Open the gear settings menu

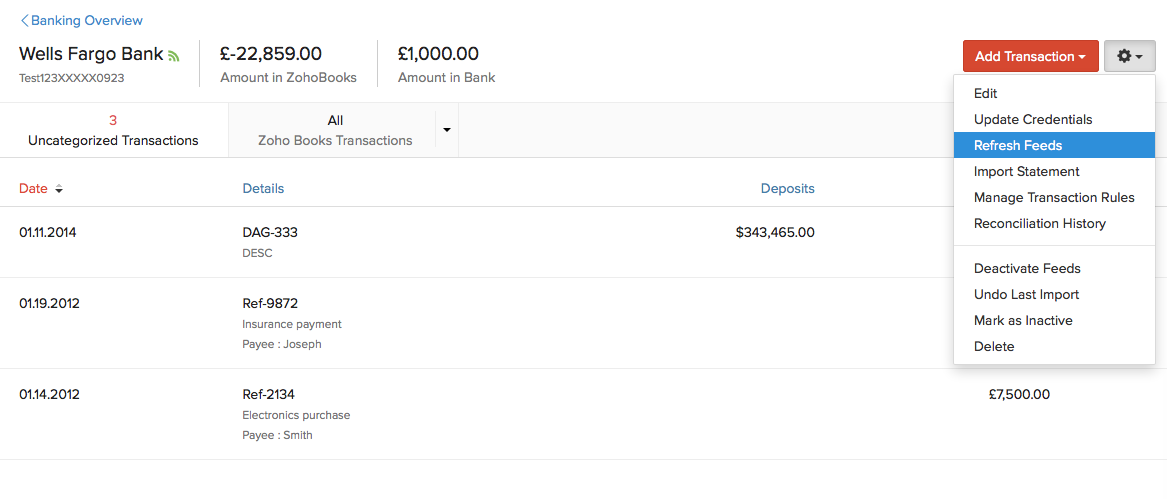pyautogui.click(x=1129, y=56)
